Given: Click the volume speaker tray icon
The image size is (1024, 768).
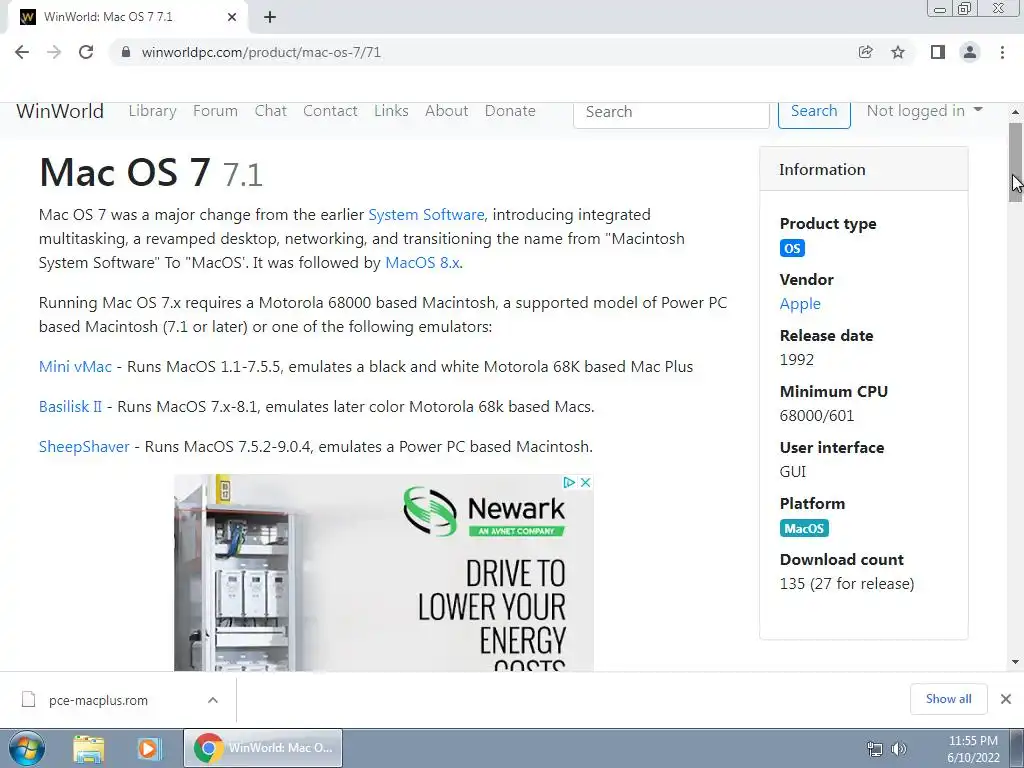Looking at the screenshot, I should 899,749.
